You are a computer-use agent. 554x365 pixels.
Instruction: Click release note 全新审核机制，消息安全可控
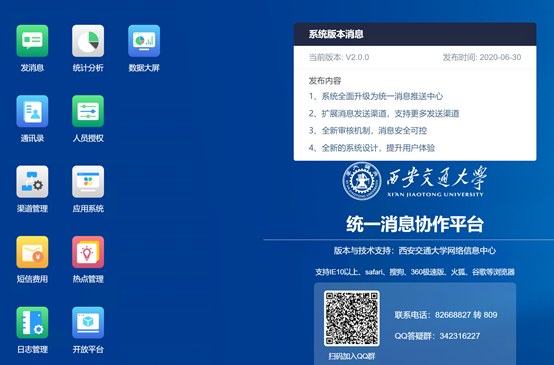368,131
